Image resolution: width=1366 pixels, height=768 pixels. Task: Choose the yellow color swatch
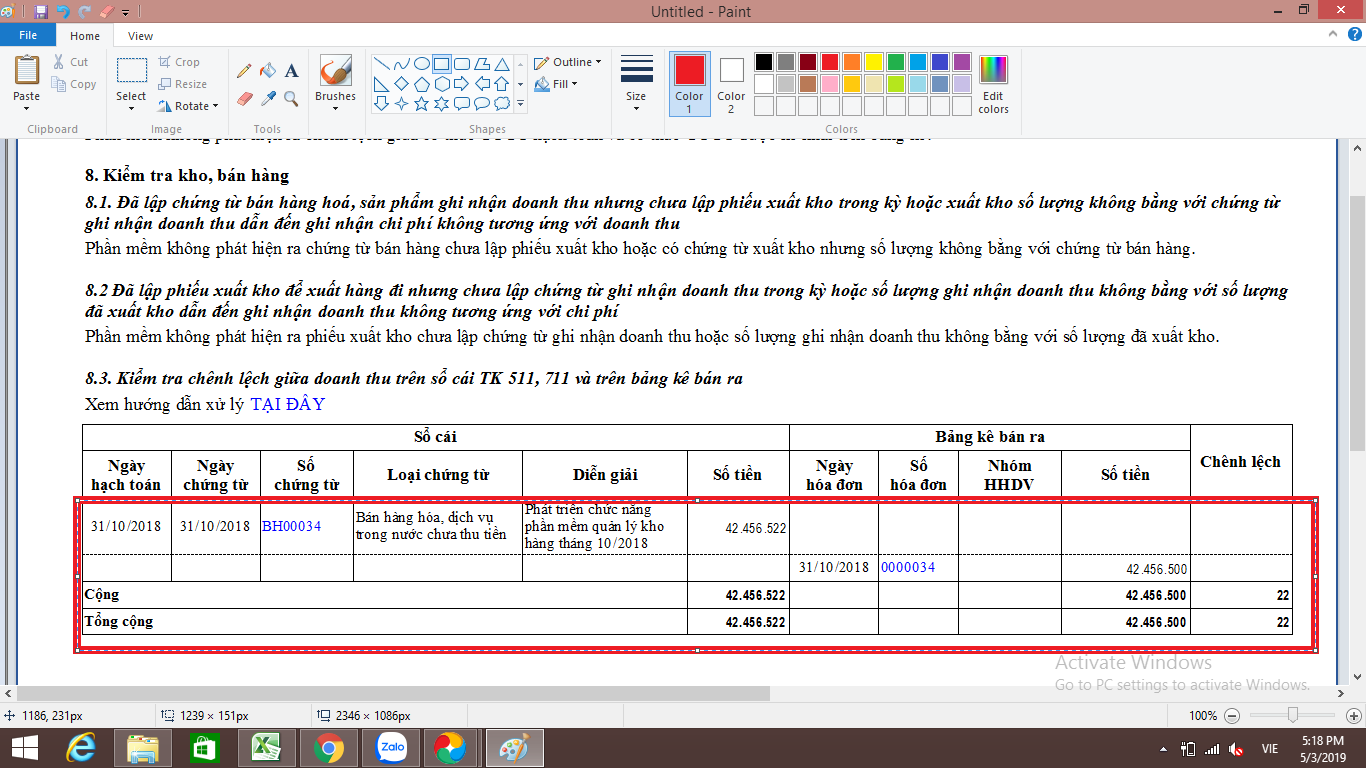coord(873,62)
